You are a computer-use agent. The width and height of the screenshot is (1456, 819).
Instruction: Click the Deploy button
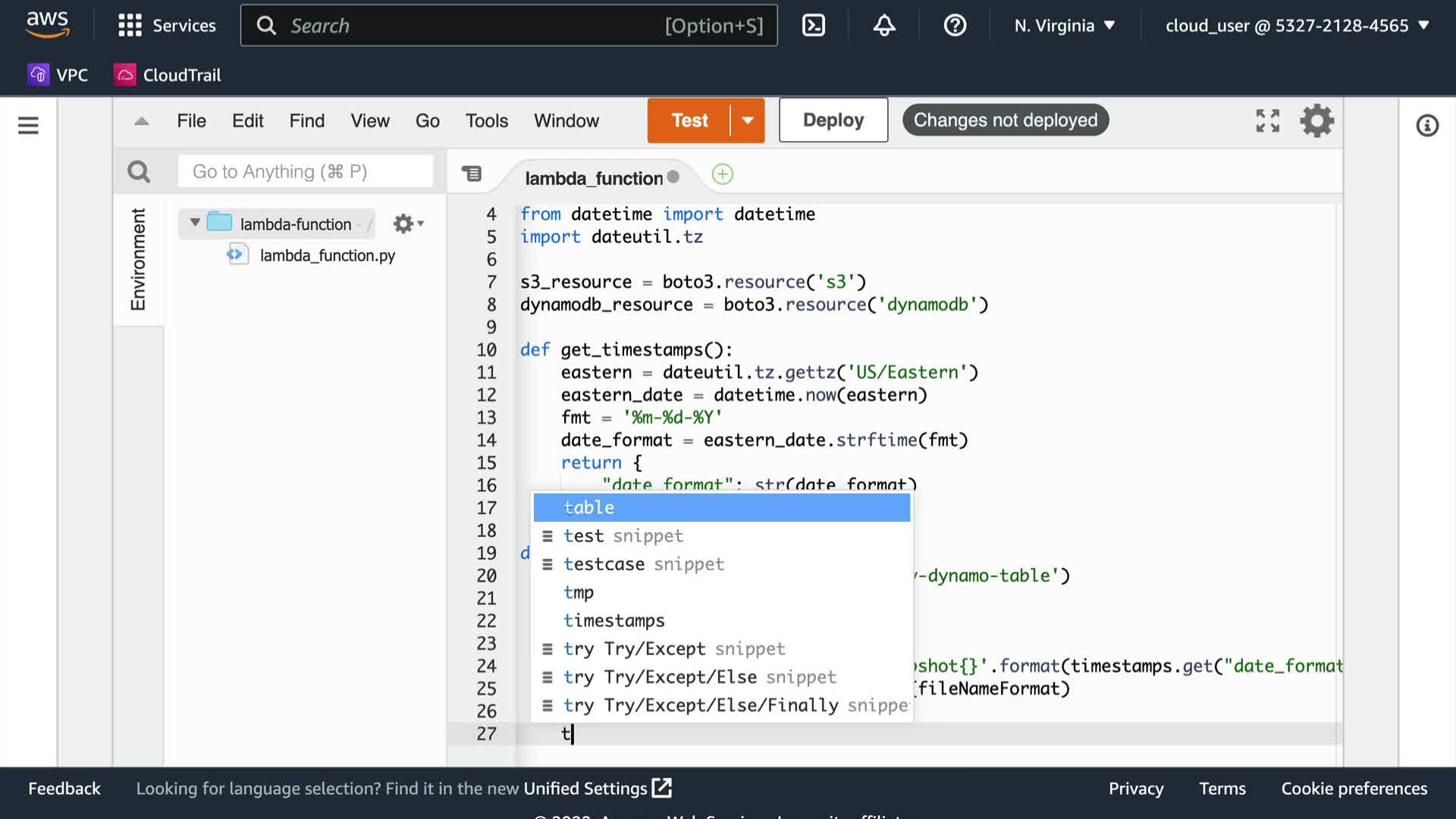833,121
